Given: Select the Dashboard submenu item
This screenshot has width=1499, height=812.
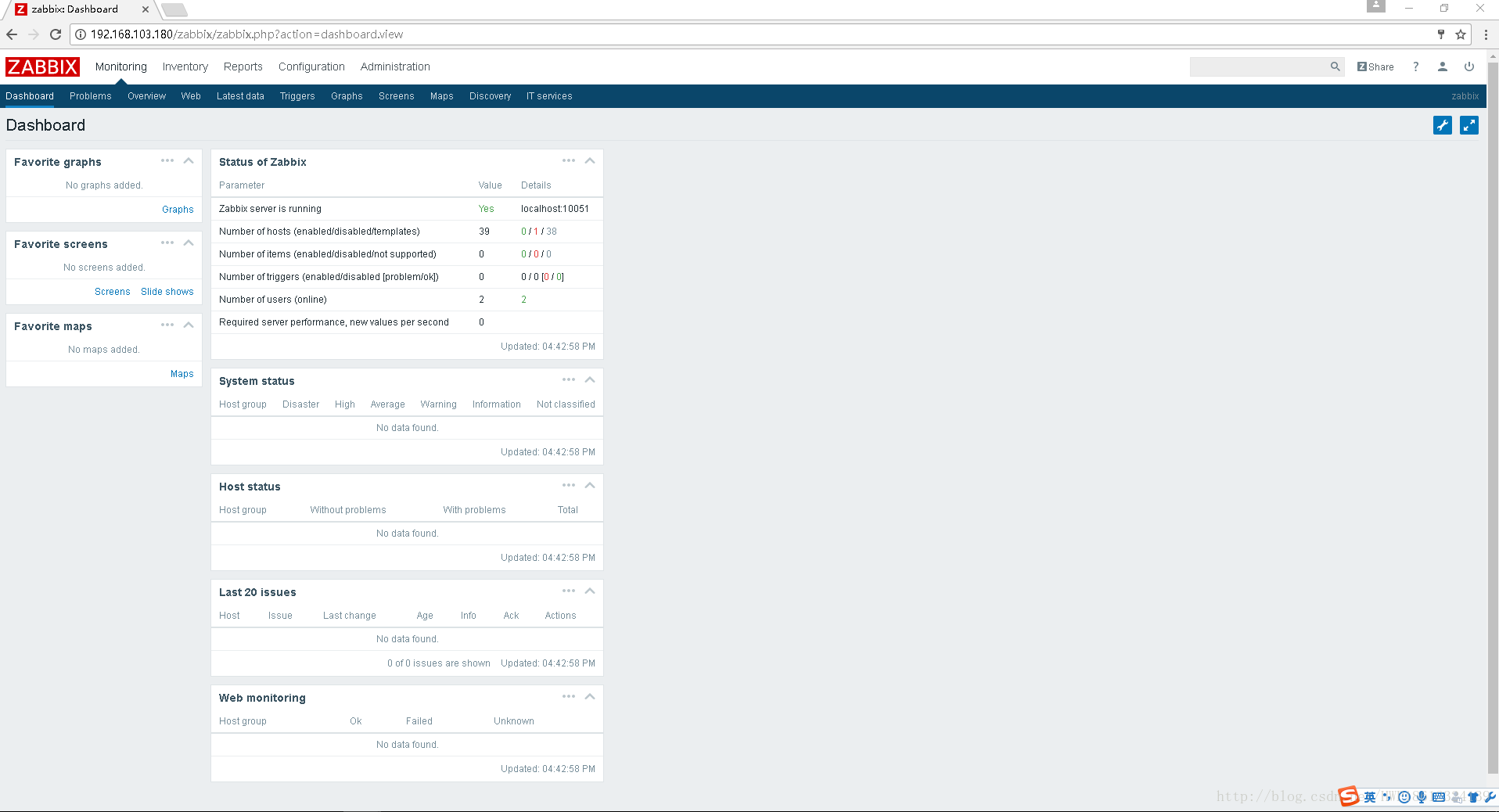Looking at the screenshot, I should (x=30, y=96).
